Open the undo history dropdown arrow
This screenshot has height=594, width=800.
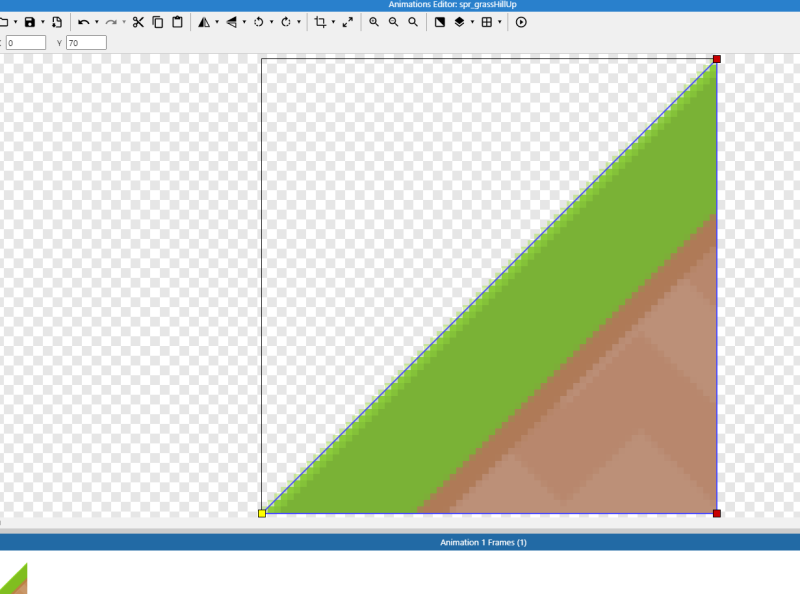click(97, 22)
